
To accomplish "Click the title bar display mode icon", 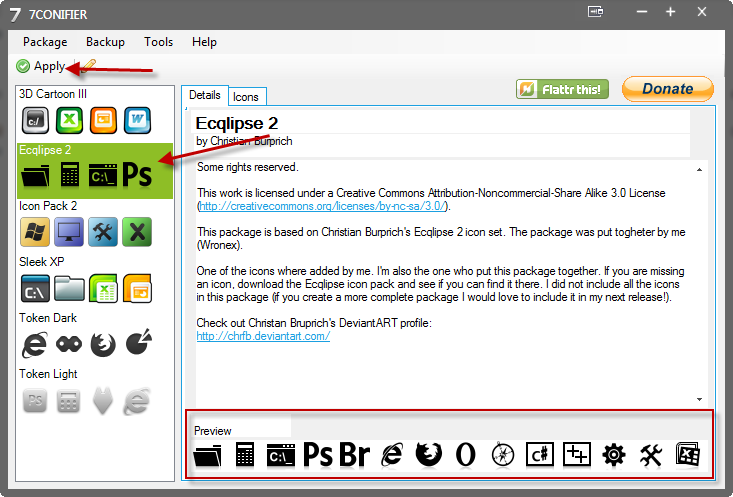I will click(596, 12).
